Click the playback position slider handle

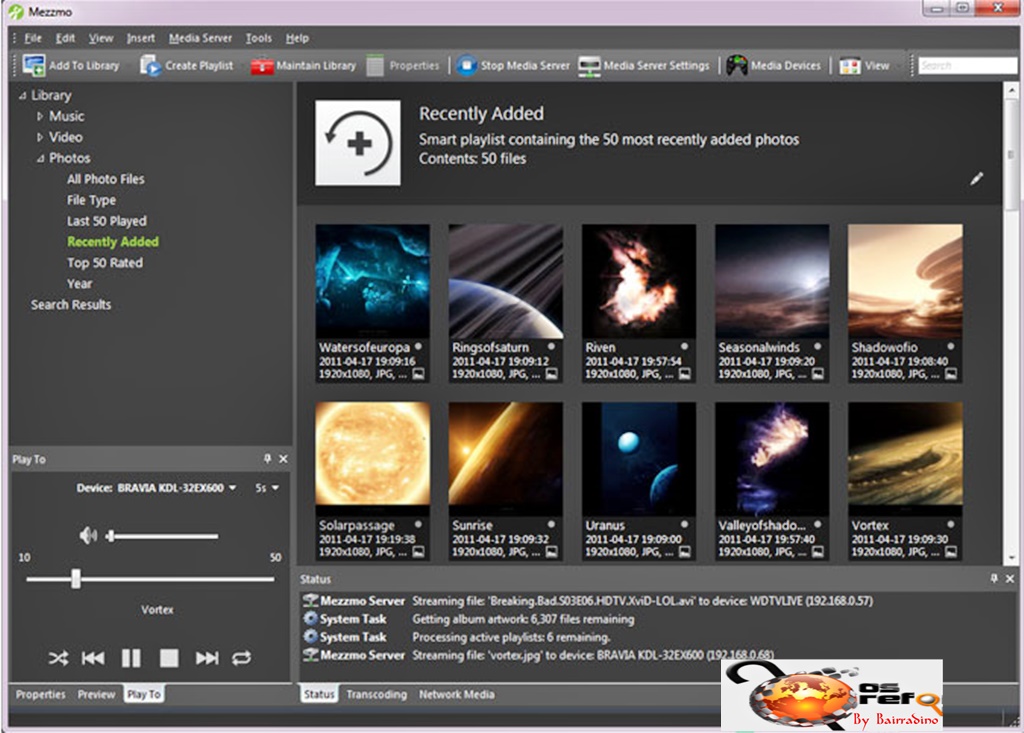pos(76,579)
